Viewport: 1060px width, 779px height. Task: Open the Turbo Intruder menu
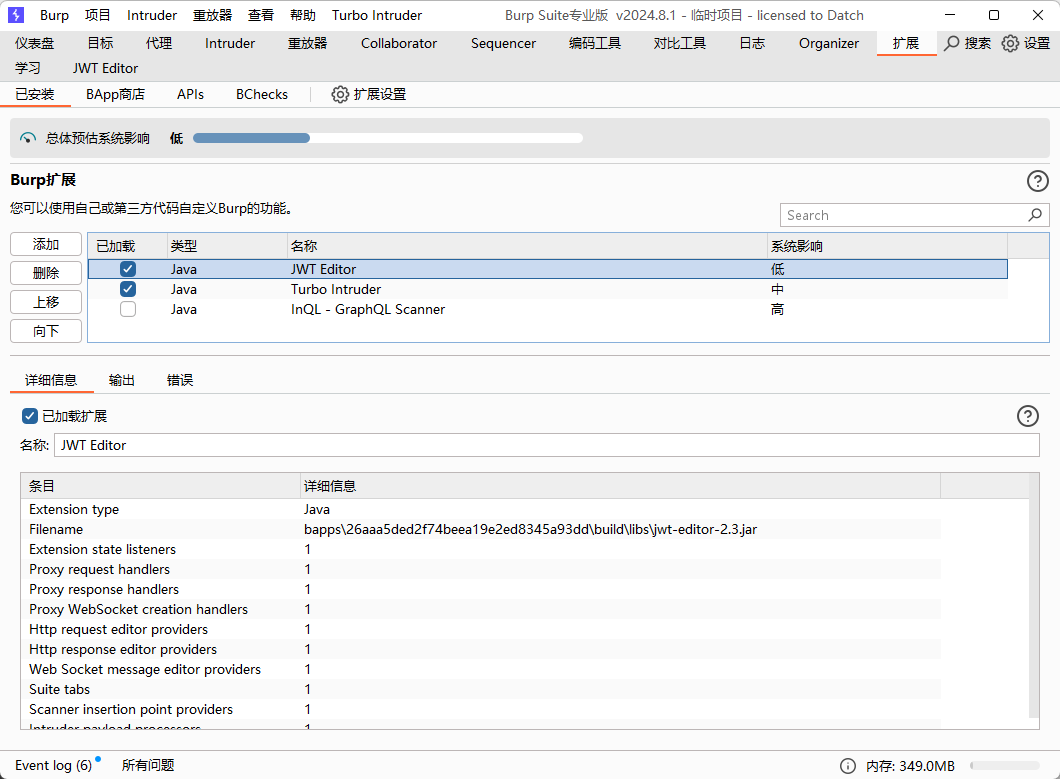pyautogui.click(x=377, y=15)
